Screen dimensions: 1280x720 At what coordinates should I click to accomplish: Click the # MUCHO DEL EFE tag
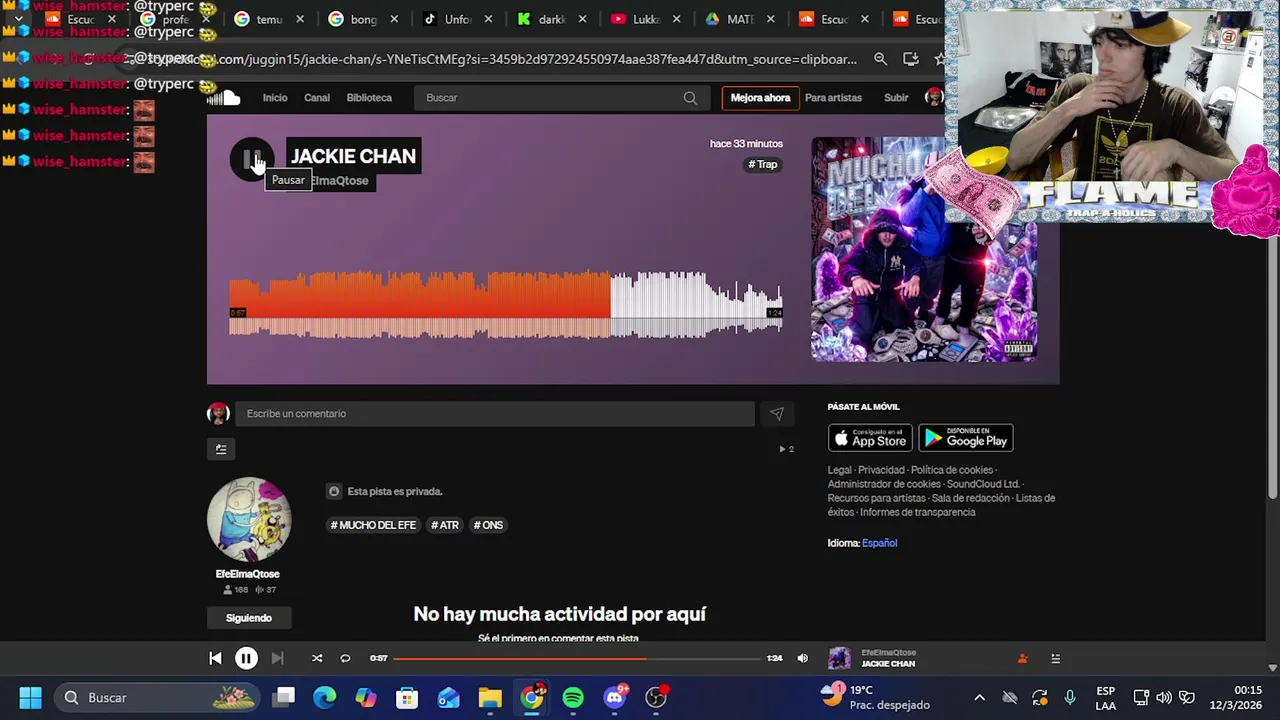[x=373, y=525]
